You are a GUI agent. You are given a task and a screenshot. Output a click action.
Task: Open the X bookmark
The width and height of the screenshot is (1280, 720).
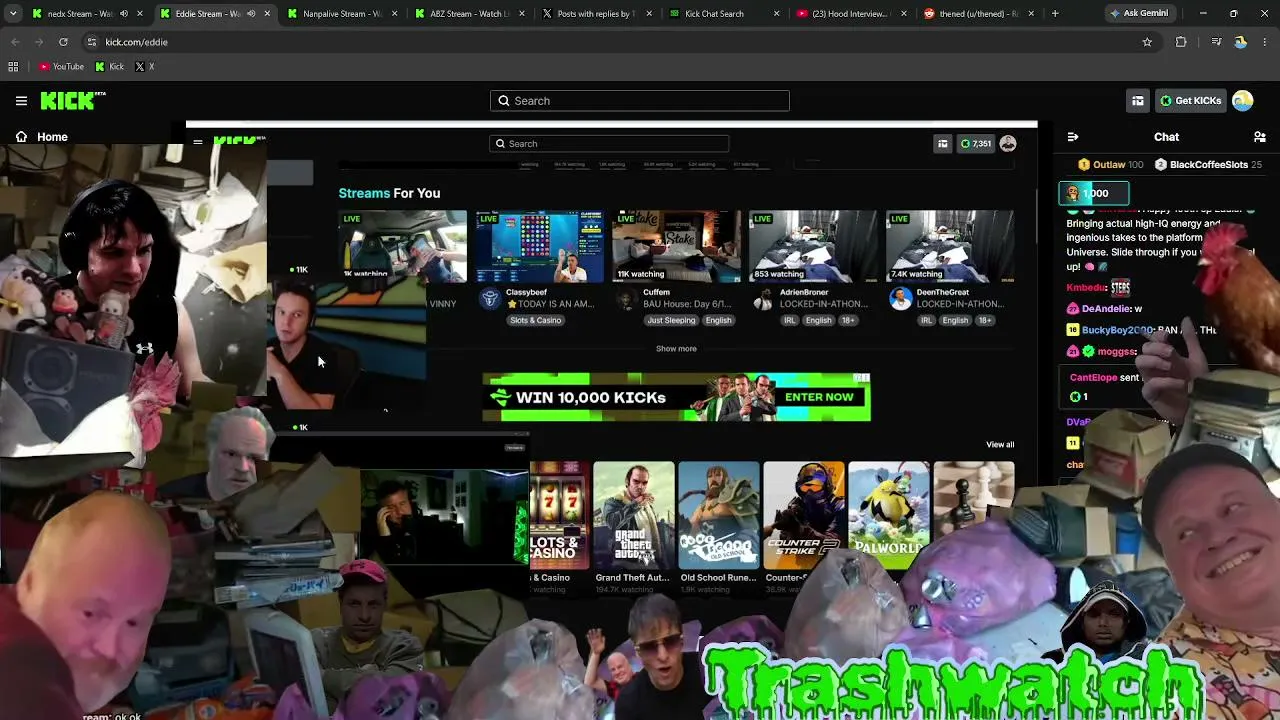[x=144, y=67]
